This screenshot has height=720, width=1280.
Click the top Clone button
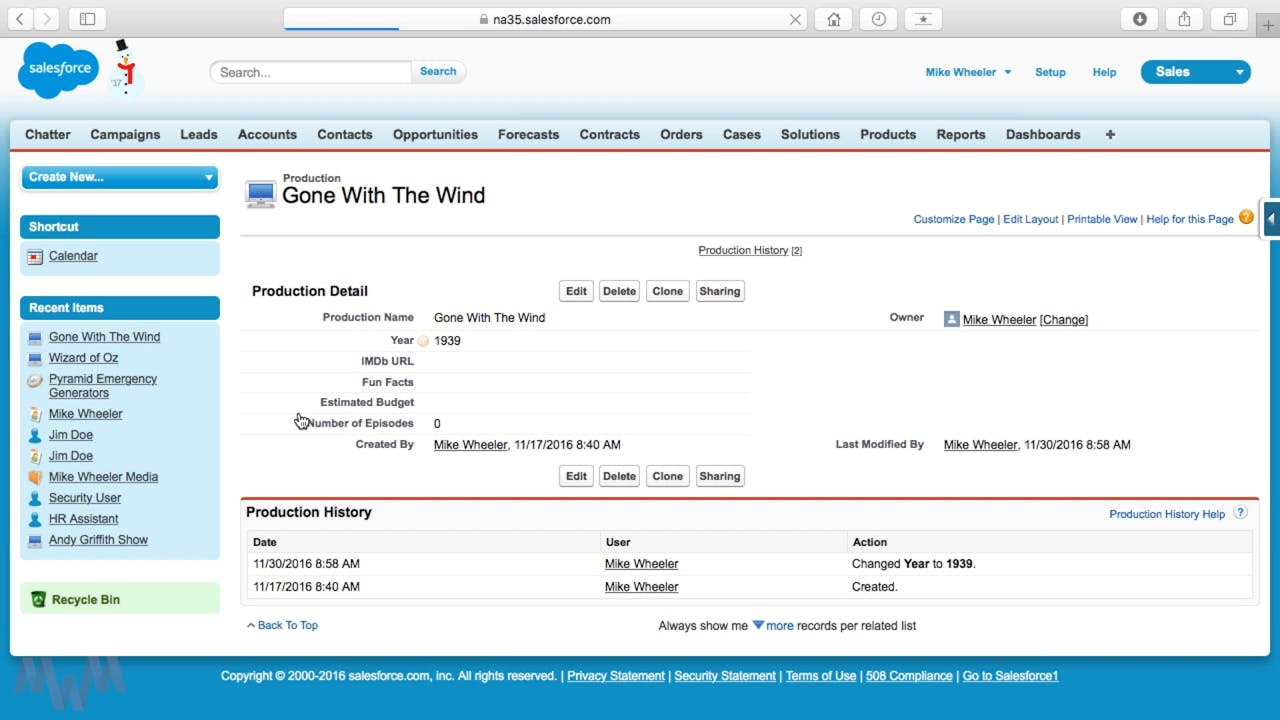pyautogui.click(x=667, y=291)
